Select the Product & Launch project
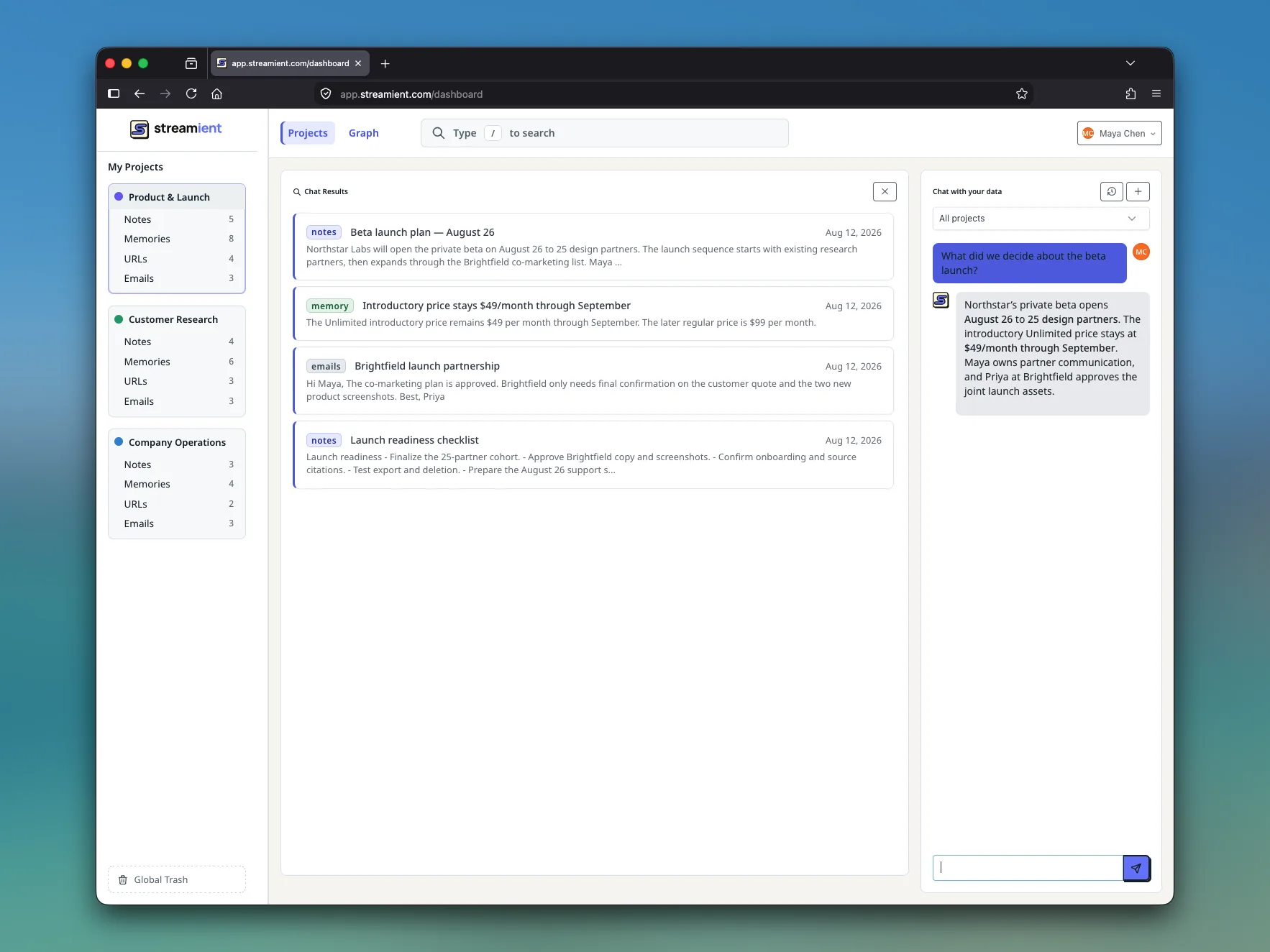This screenshot has width=1270, height=952. coord(177,197)
